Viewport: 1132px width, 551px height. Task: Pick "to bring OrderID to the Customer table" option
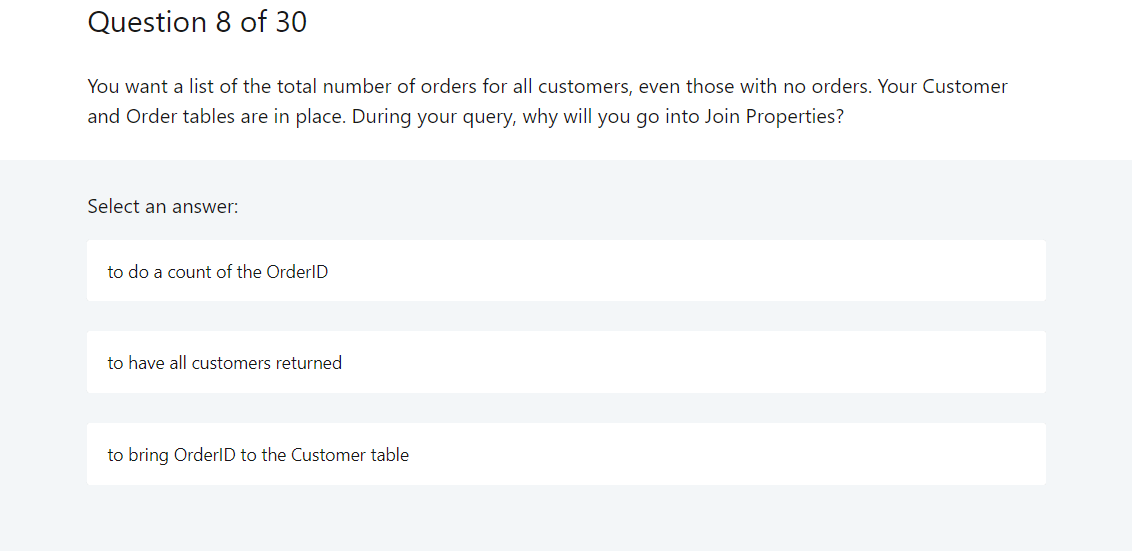tap(566, 454)
